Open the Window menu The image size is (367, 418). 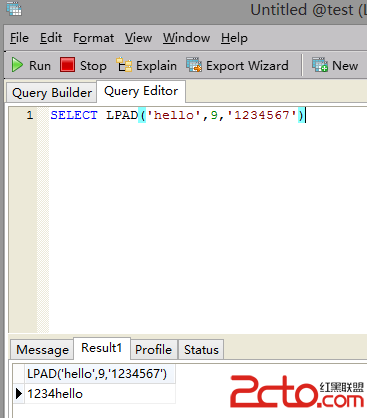186,38
